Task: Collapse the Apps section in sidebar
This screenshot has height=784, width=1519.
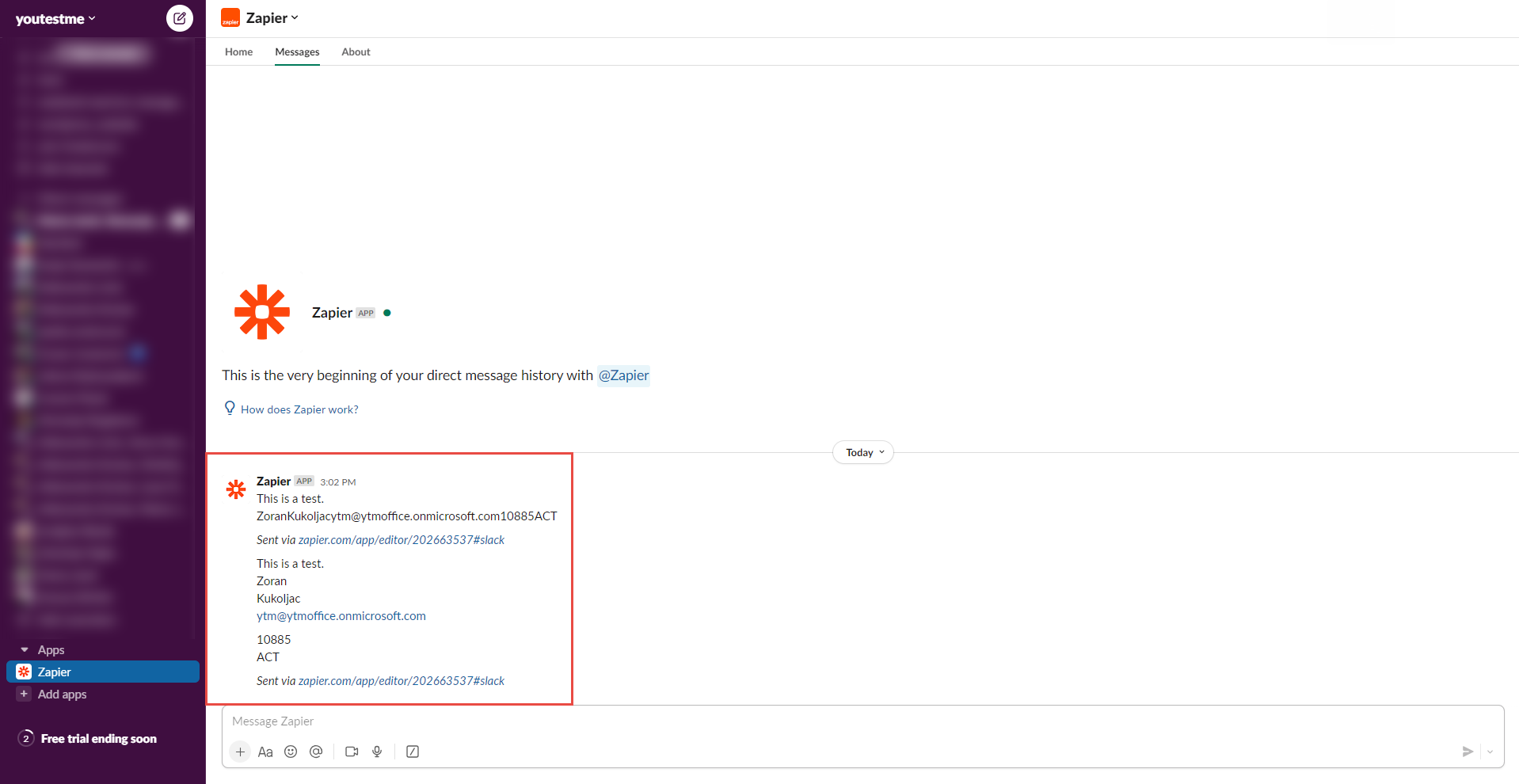Action: coord(25,649)
